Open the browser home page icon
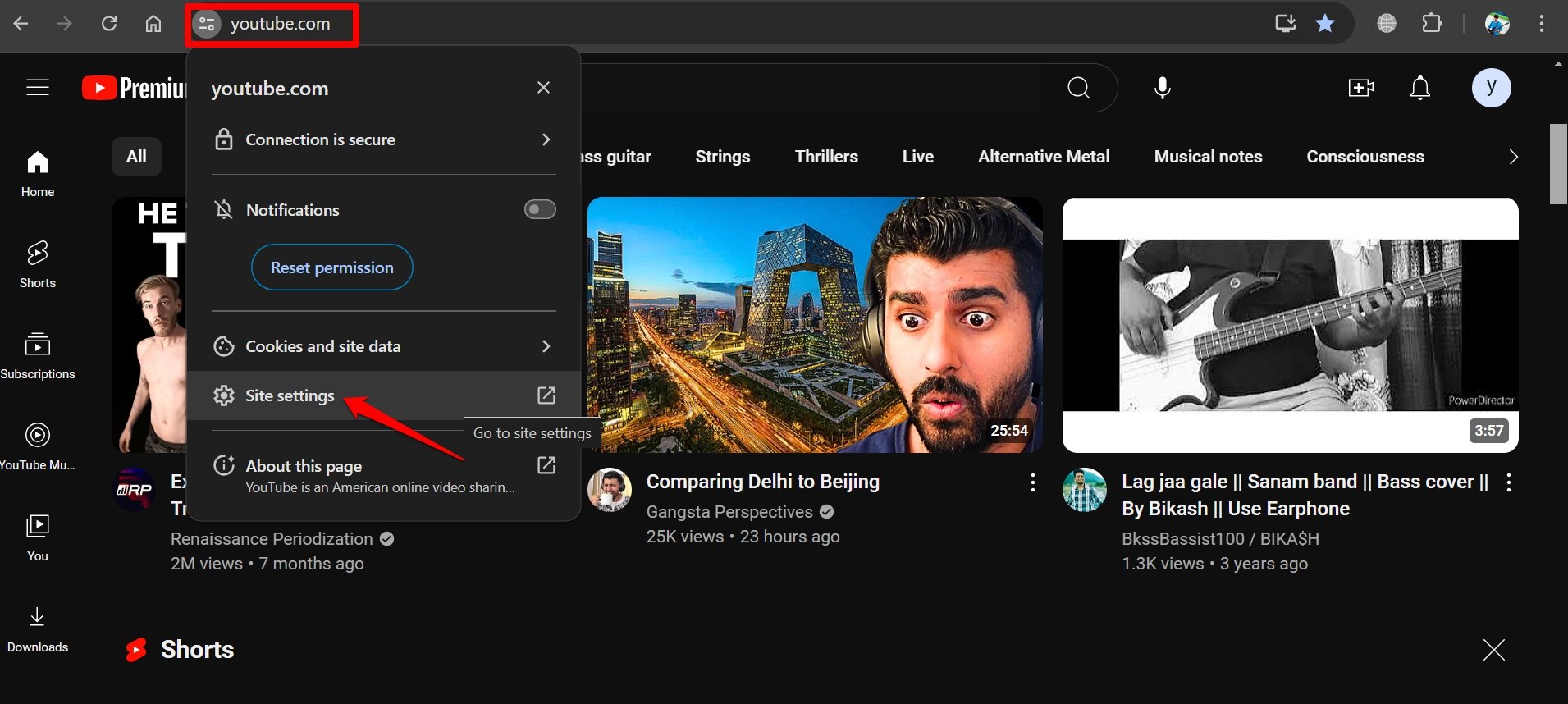Screen dimensions: 1568x704 click(x=153, y=24)
